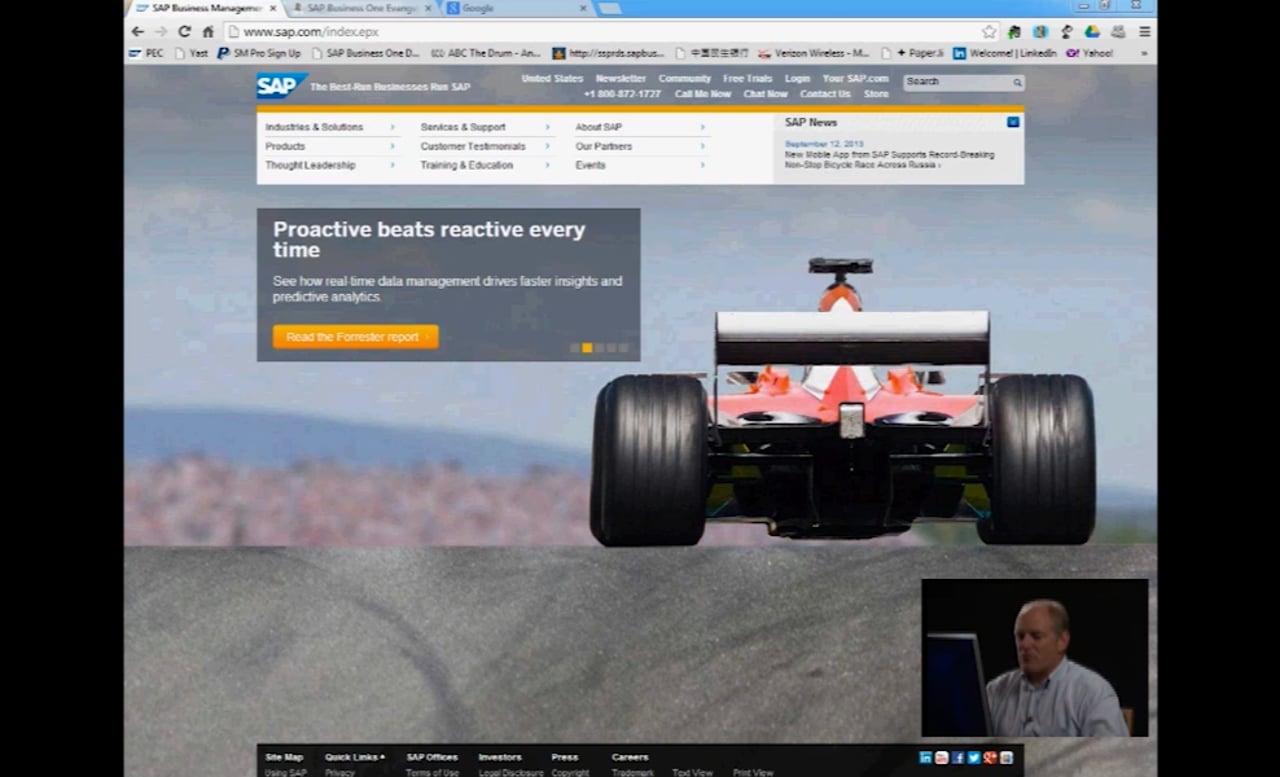This screenshot has width=1280, height=777.
Task: Open the Community link
Action: [x=685, y=78]
